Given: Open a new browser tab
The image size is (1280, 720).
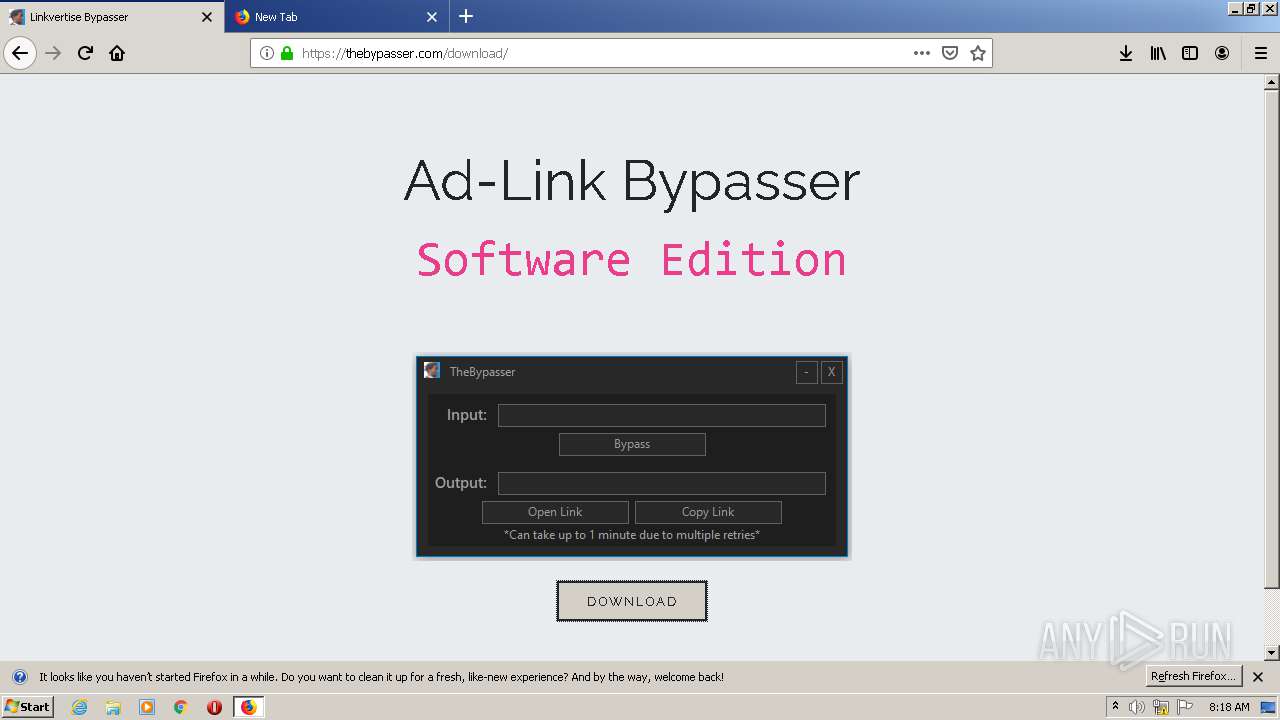Looking at the screenshot, I should pos(466,16).
